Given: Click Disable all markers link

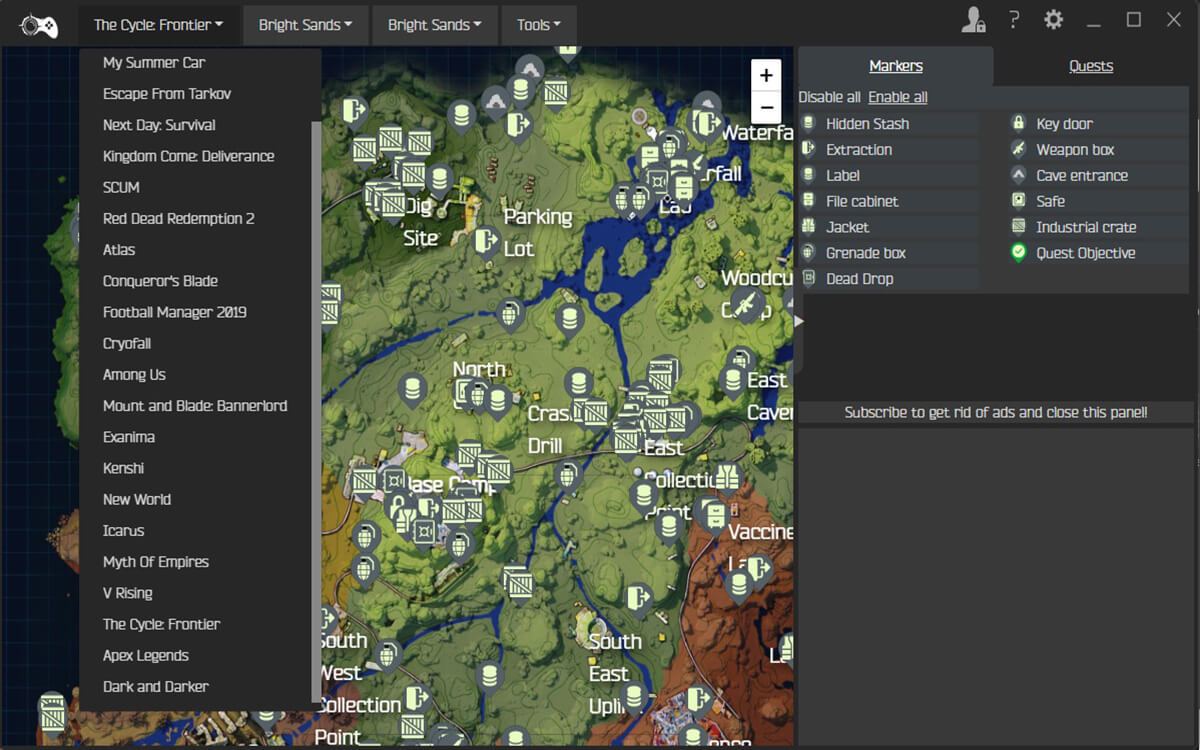Looking at the screenshot, I should click(x=829, y=97).
